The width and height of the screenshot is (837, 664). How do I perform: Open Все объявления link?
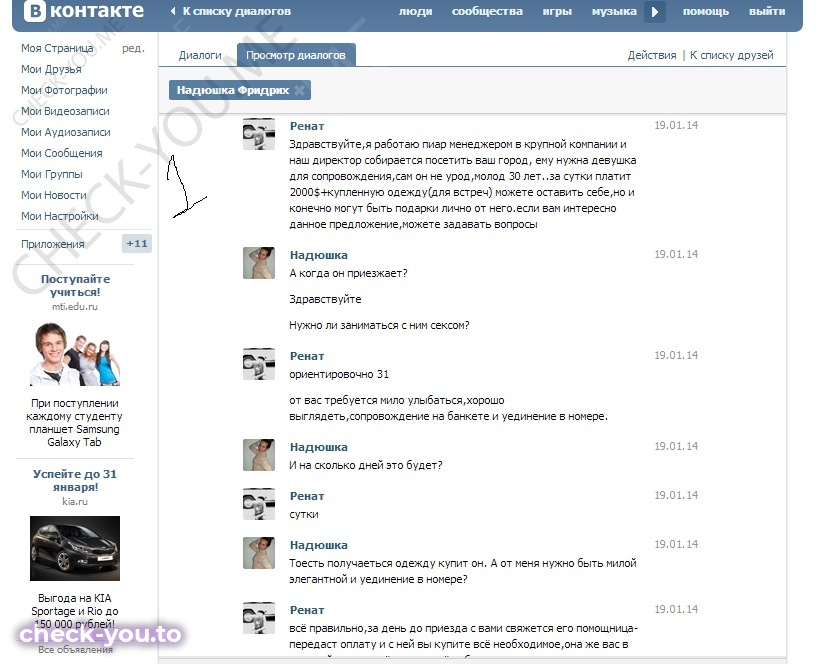point(75,650)
